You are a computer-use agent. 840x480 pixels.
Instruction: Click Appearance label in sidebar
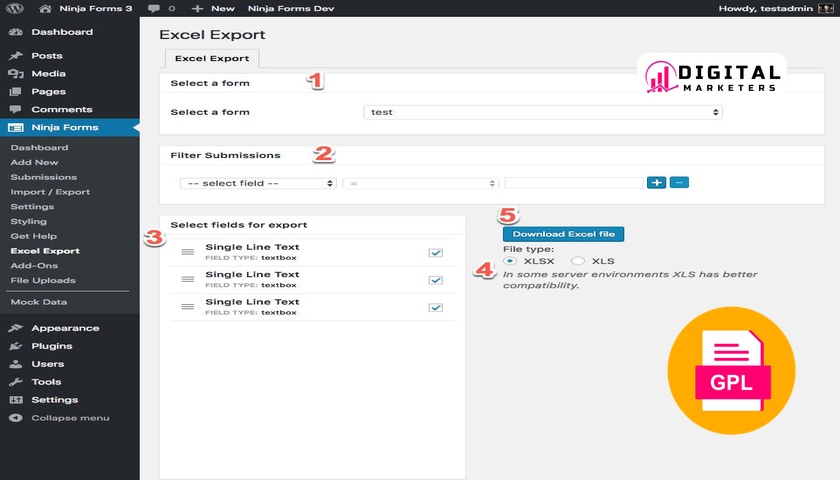65,328
